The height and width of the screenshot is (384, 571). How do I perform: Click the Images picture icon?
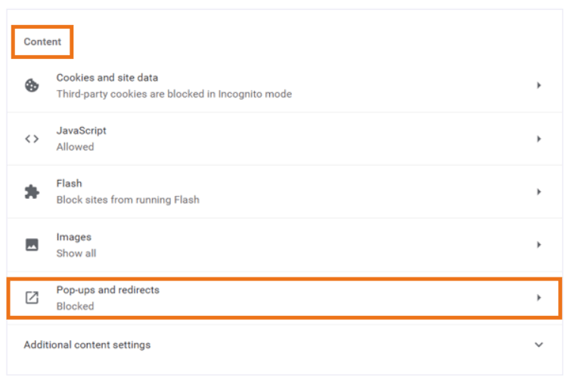pos(32,244)
